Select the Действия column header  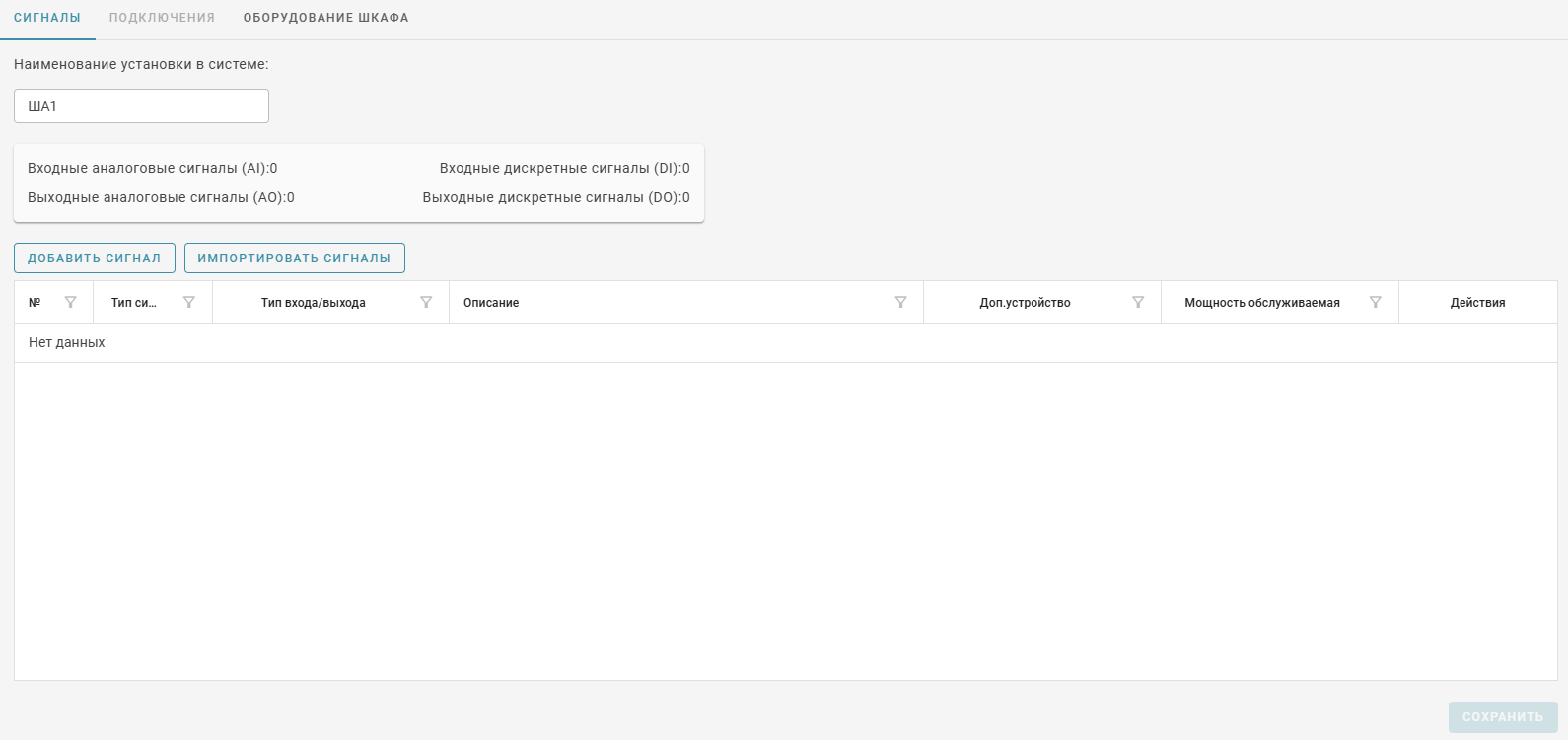[x=1477, y=303]
